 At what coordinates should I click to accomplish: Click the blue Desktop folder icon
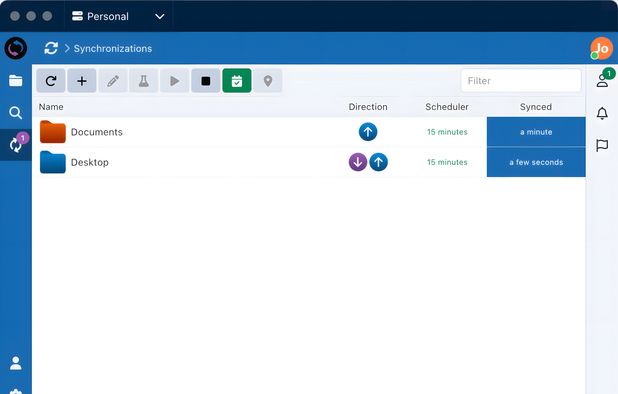(x=53, y=162)
